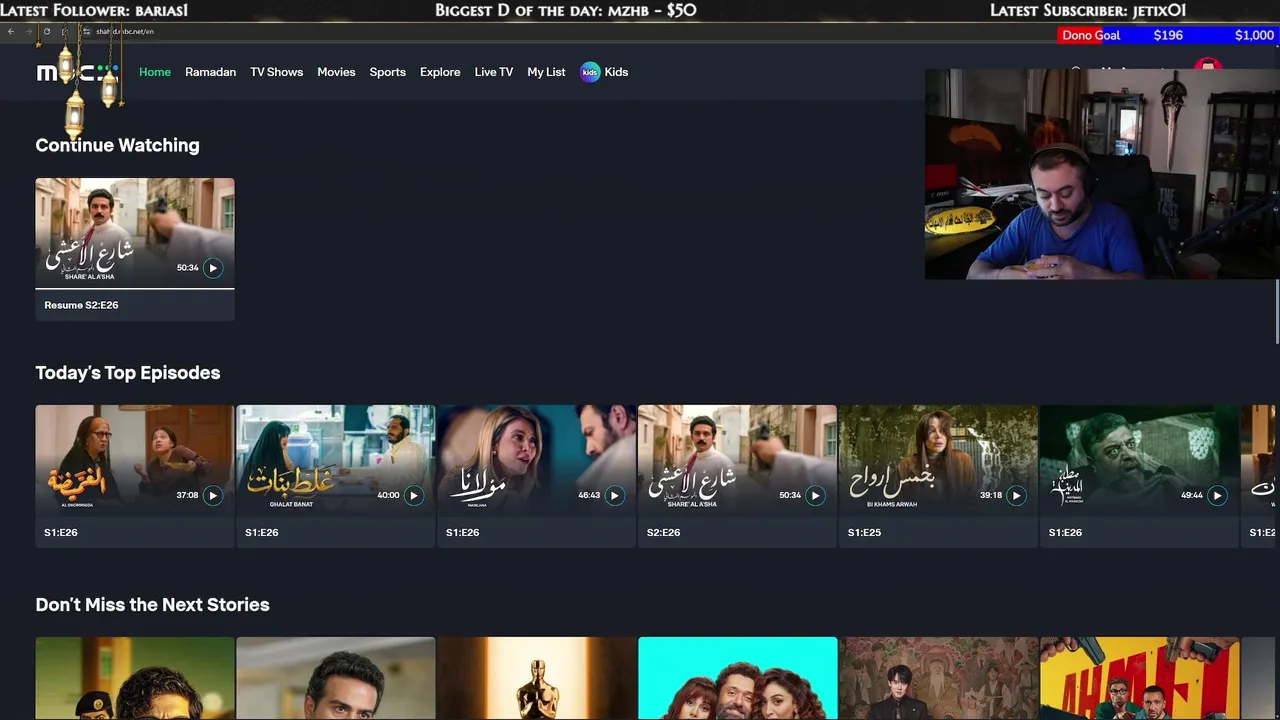This screenshot has width=1280, height=720.
Task: Open My List
Action: click(x=546, y=72)
